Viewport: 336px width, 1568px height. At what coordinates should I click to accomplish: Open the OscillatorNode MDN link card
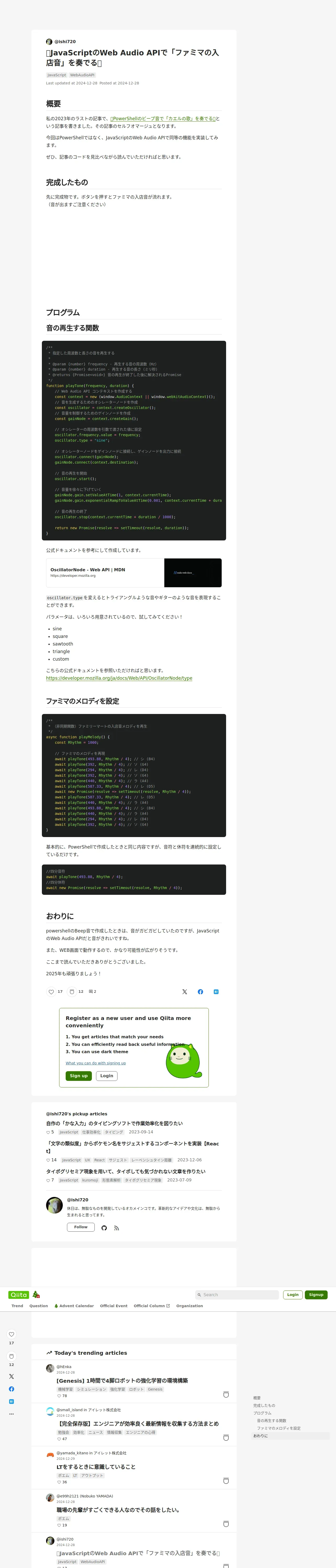pos(133,573)
